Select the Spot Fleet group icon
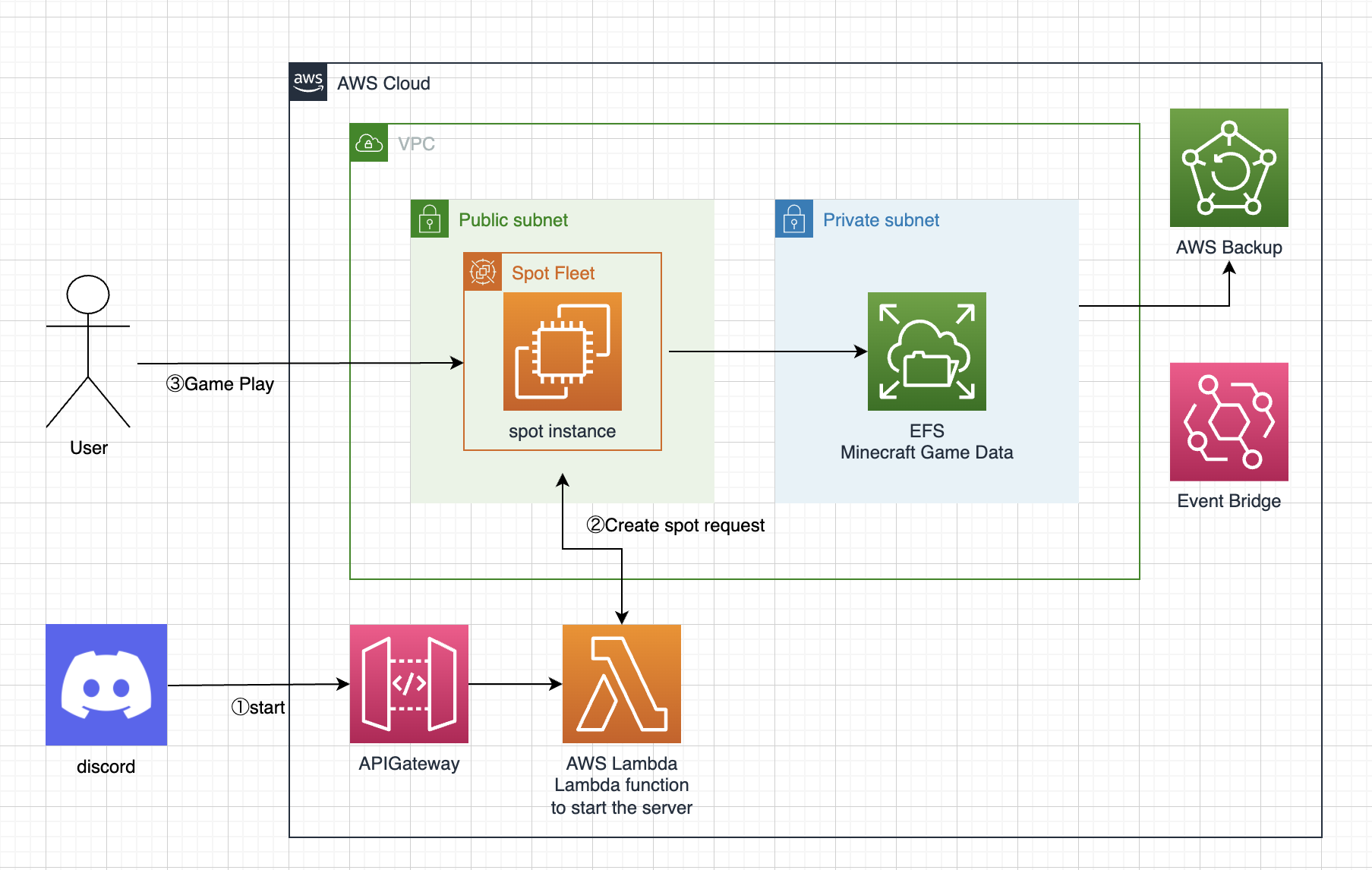 [483, 272]
